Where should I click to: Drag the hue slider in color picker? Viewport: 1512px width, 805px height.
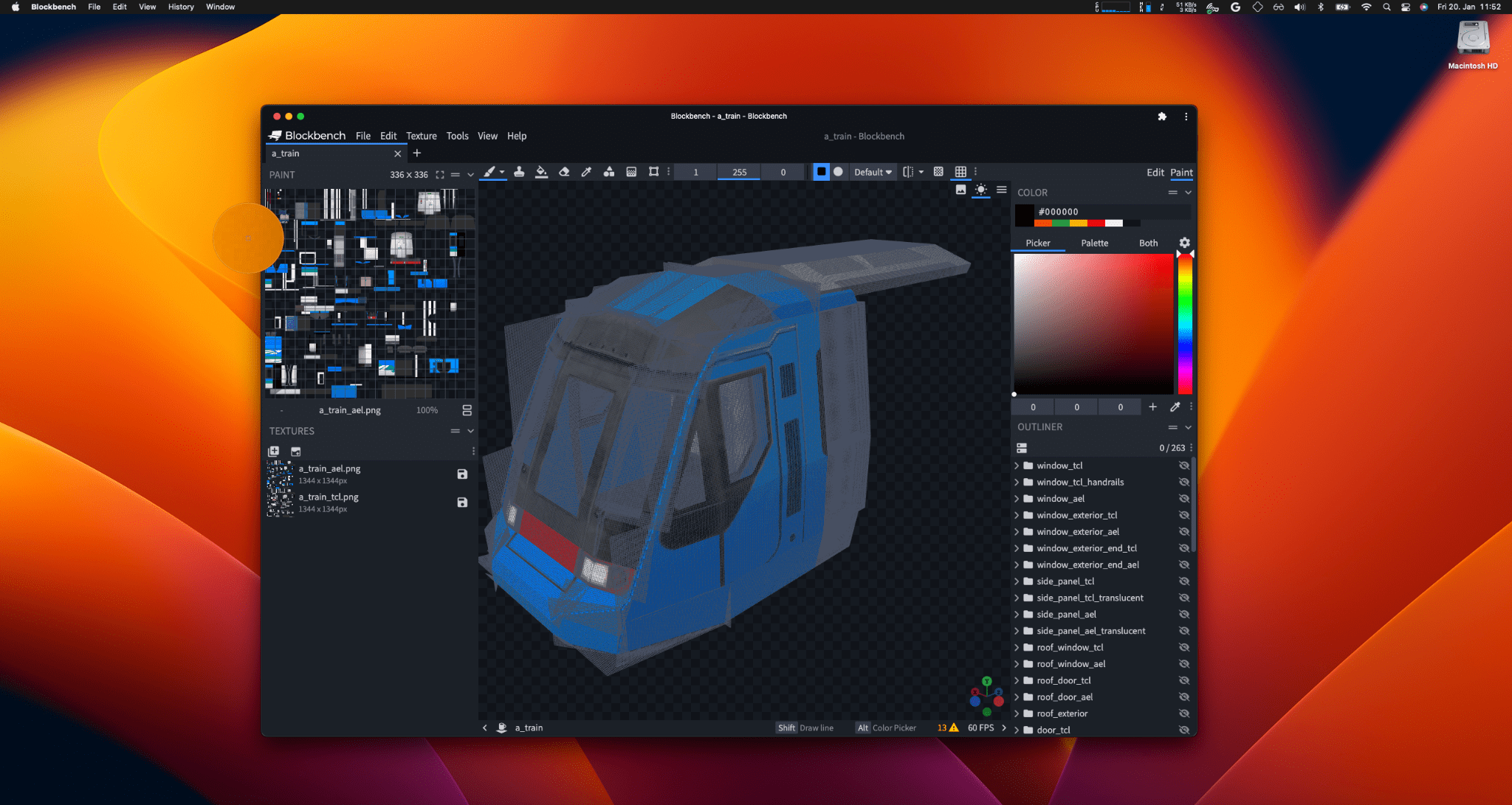[1184, 323]
